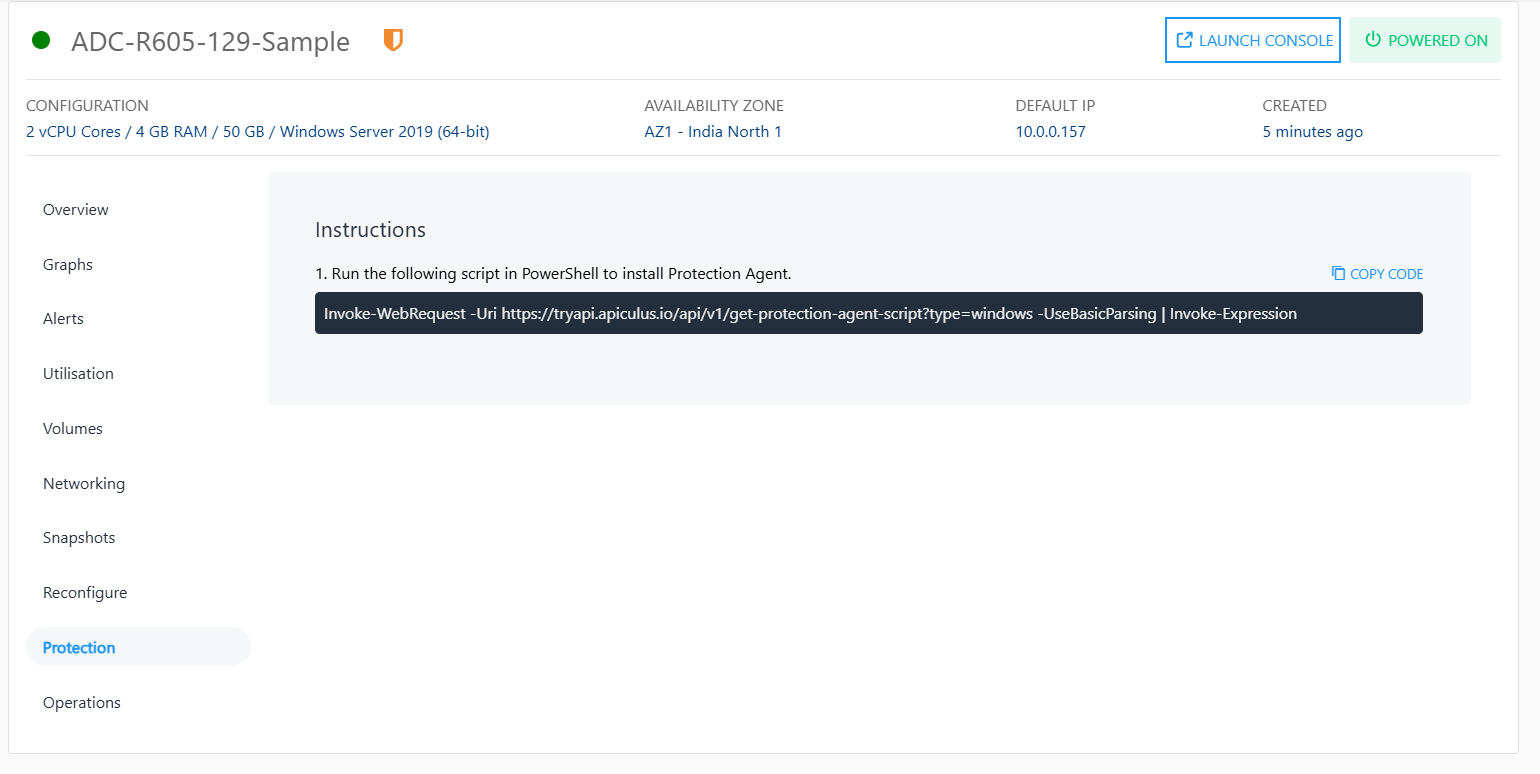Select the Snapshots tab
The image size is (1540, 774).
click(x=78, y=537)
